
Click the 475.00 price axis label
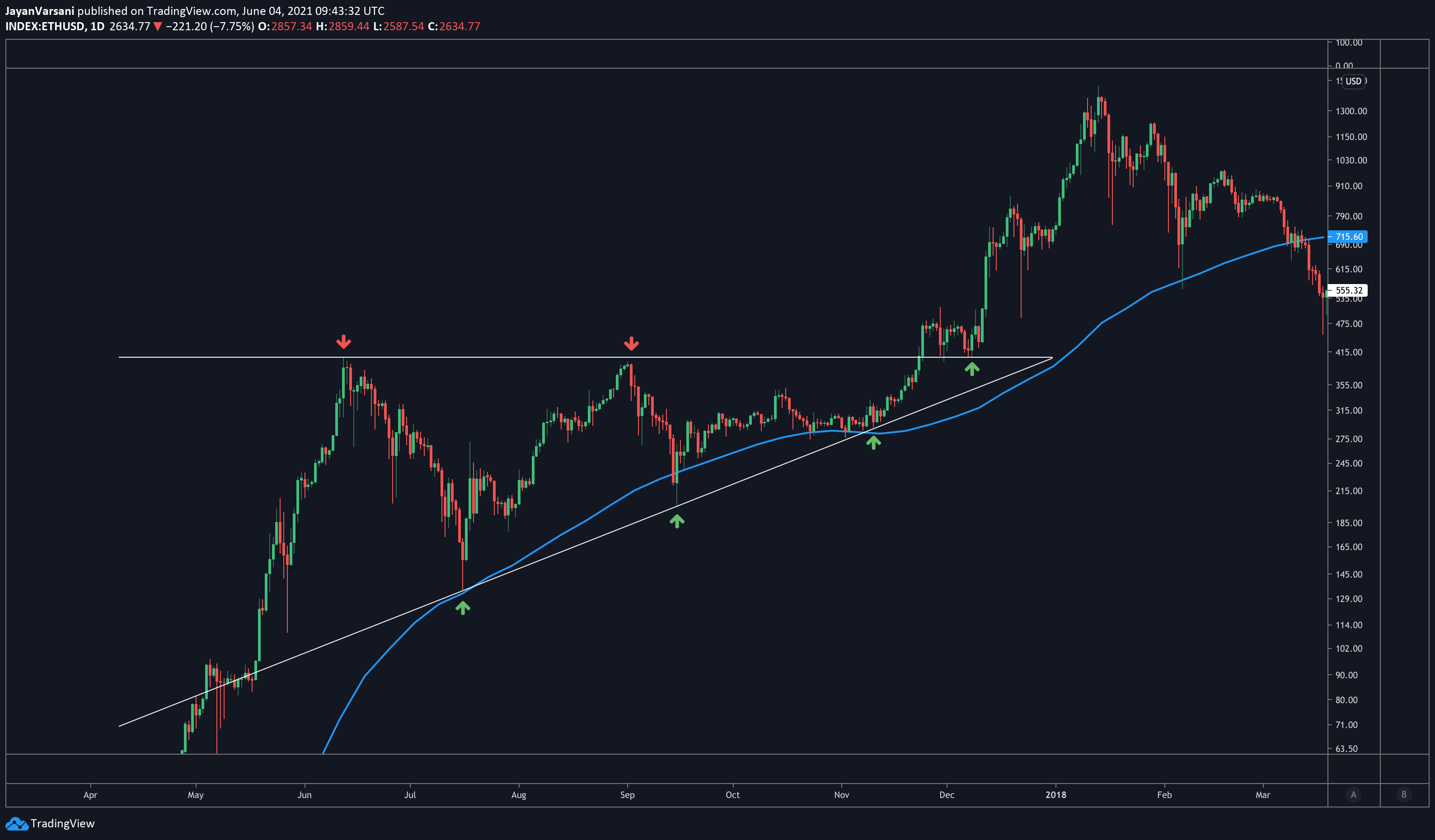[x=1349, y=324]
